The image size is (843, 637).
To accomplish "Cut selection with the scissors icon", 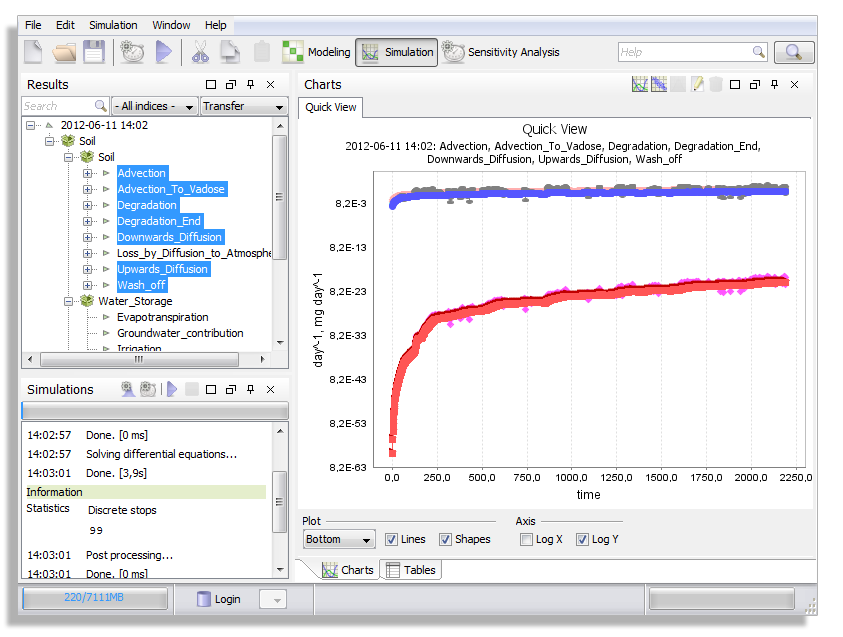I will pyautogui.click(x=200, y=52).
